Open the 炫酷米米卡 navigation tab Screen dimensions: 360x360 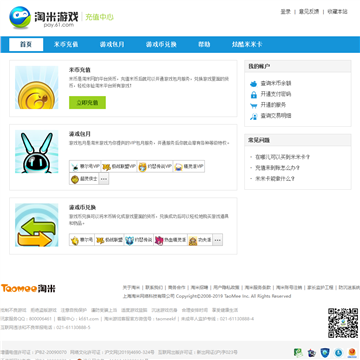point(247,45)
